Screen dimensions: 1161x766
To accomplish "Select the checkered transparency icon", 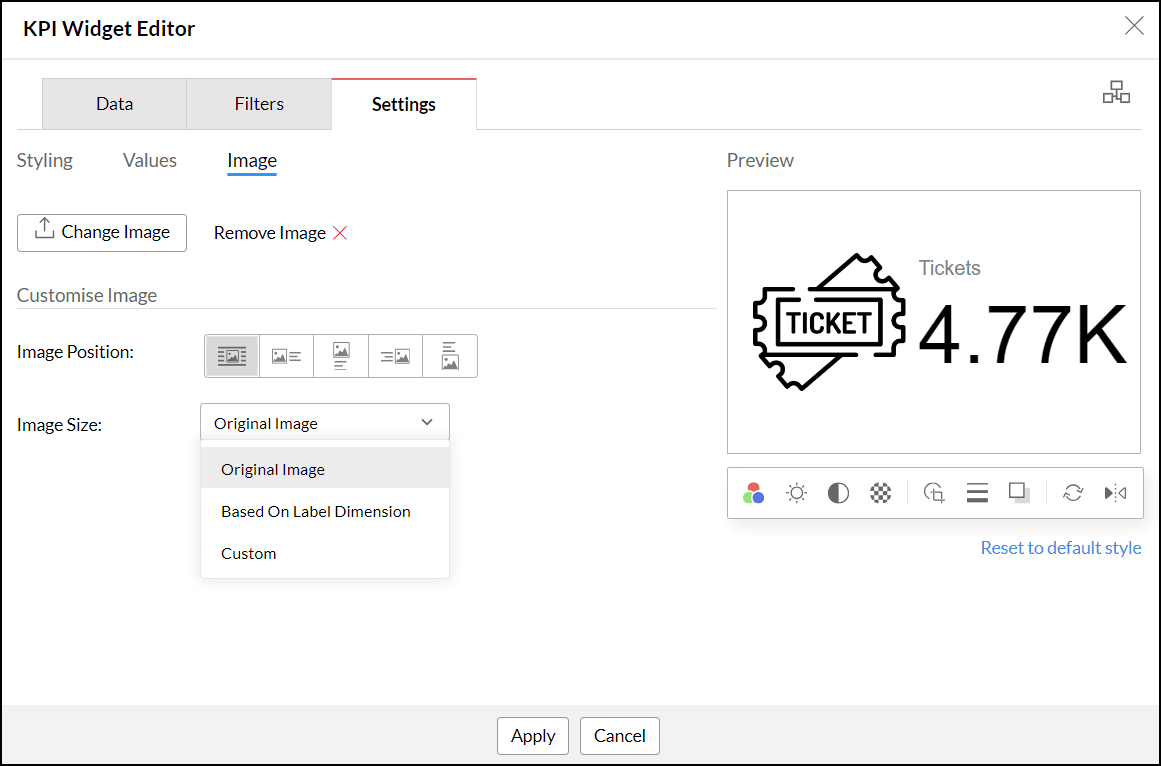I will click(x=880, y=493).
